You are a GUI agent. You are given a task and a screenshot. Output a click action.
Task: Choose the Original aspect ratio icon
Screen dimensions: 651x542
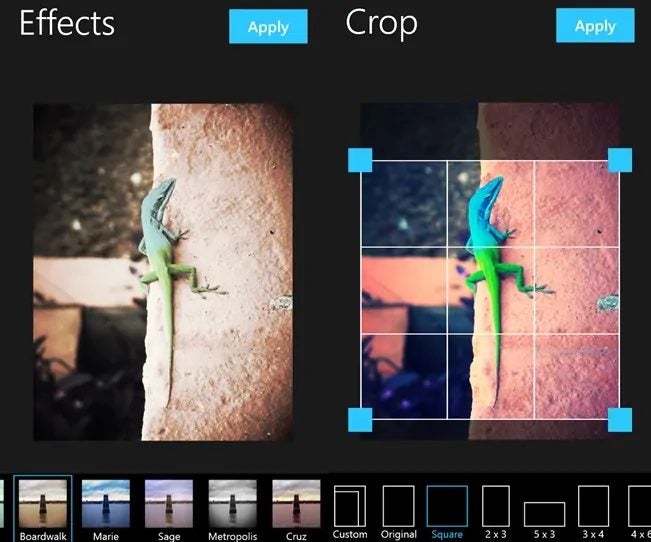click(398, 506)
